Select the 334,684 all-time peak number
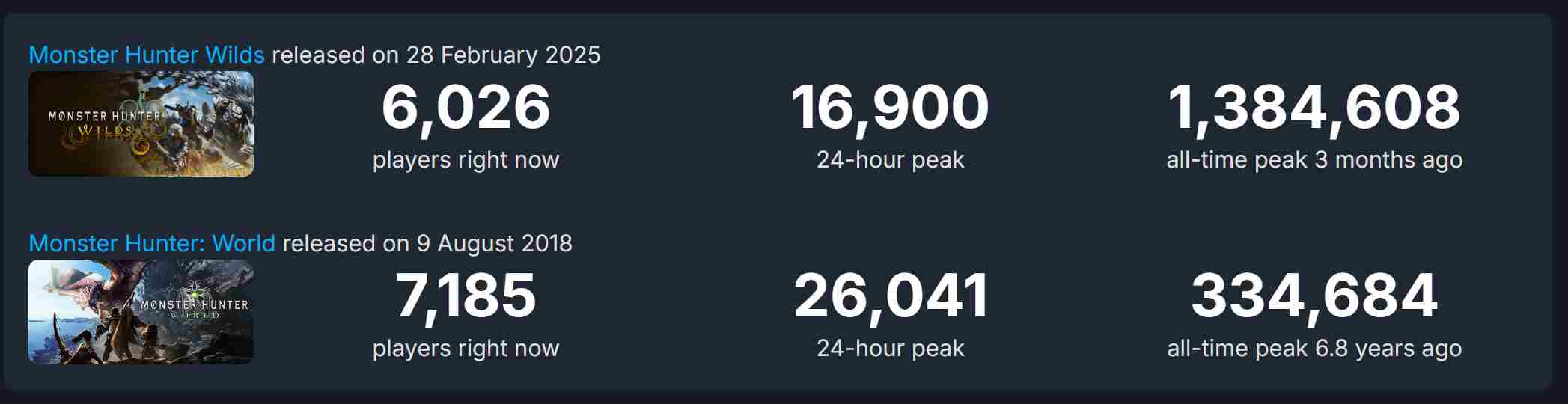Image resolution: width=1568 pixels, height=404 pixels. click(x=1314, y=296)
